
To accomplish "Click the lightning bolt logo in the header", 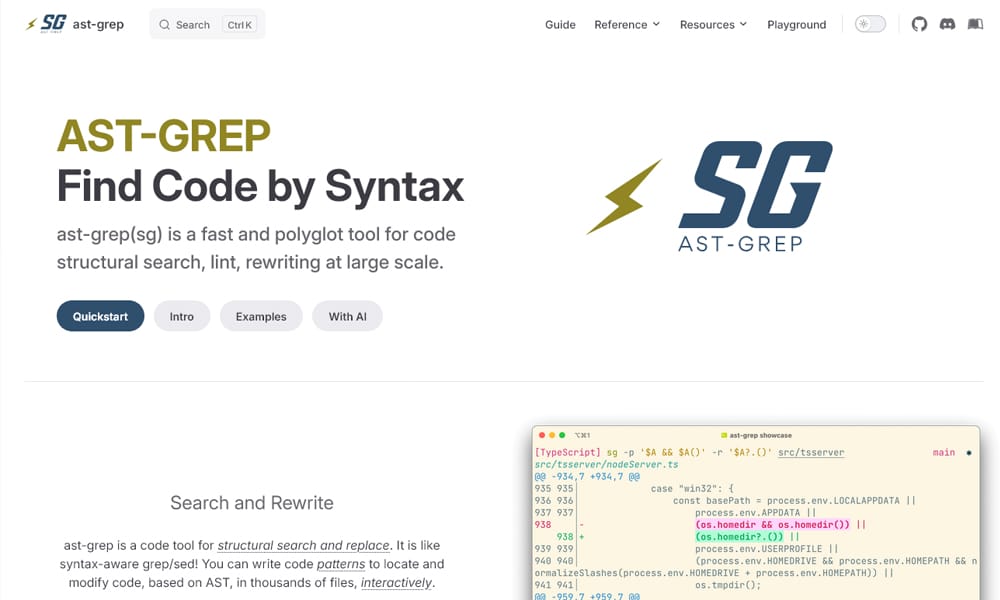I will click(29, 23).
